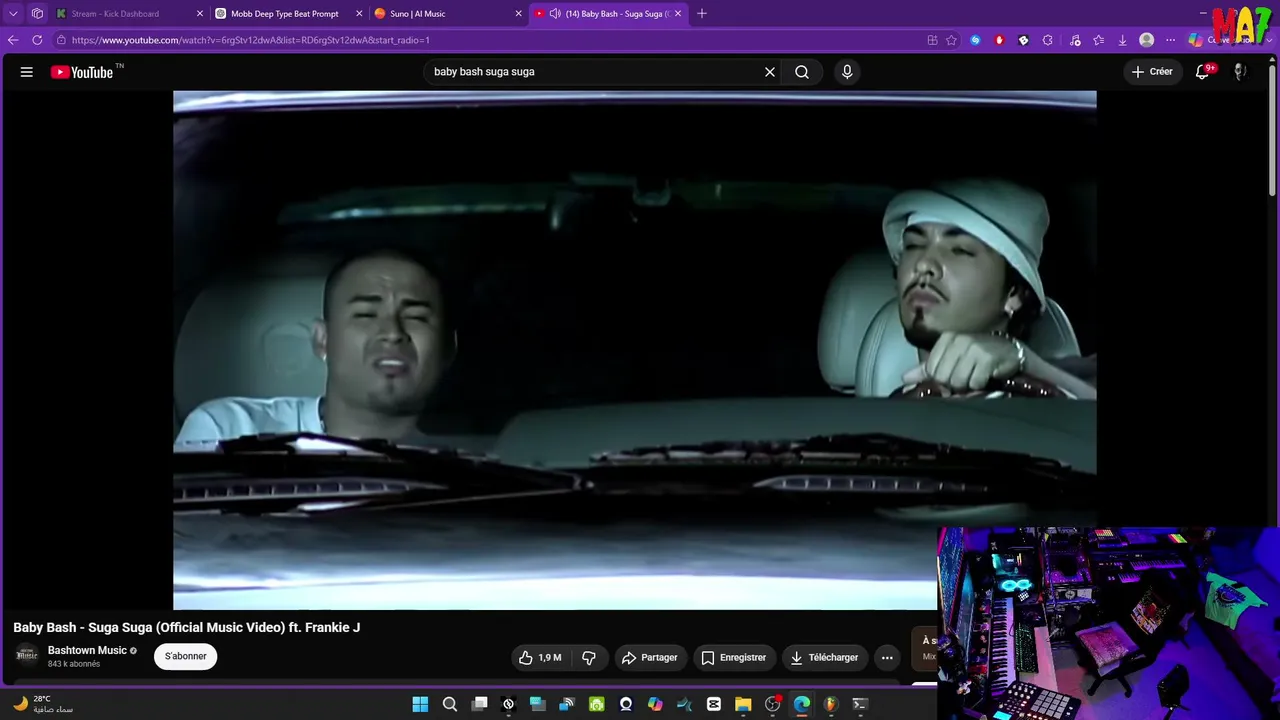Open the YouTube account avatar menu
The image size is (1280, 720).
1240,72
